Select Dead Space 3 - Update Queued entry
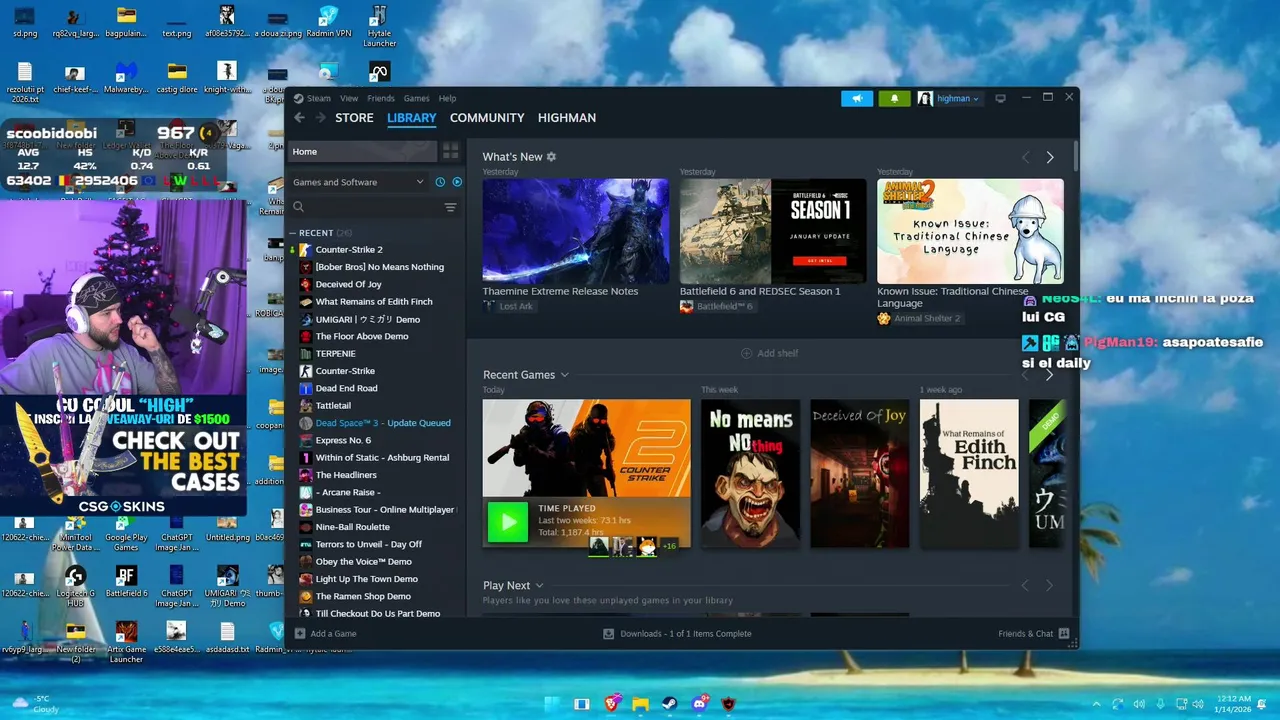The width and height of the screenshot is (1280, 720). 383,423
